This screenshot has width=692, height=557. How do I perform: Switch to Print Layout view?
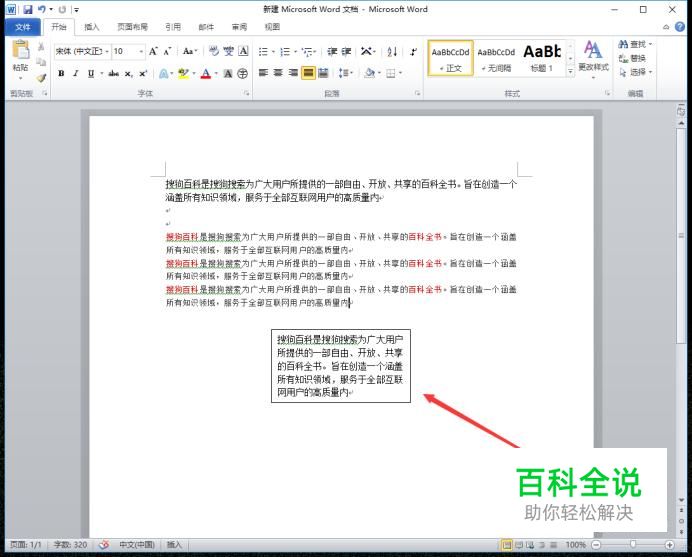point(507,545)
